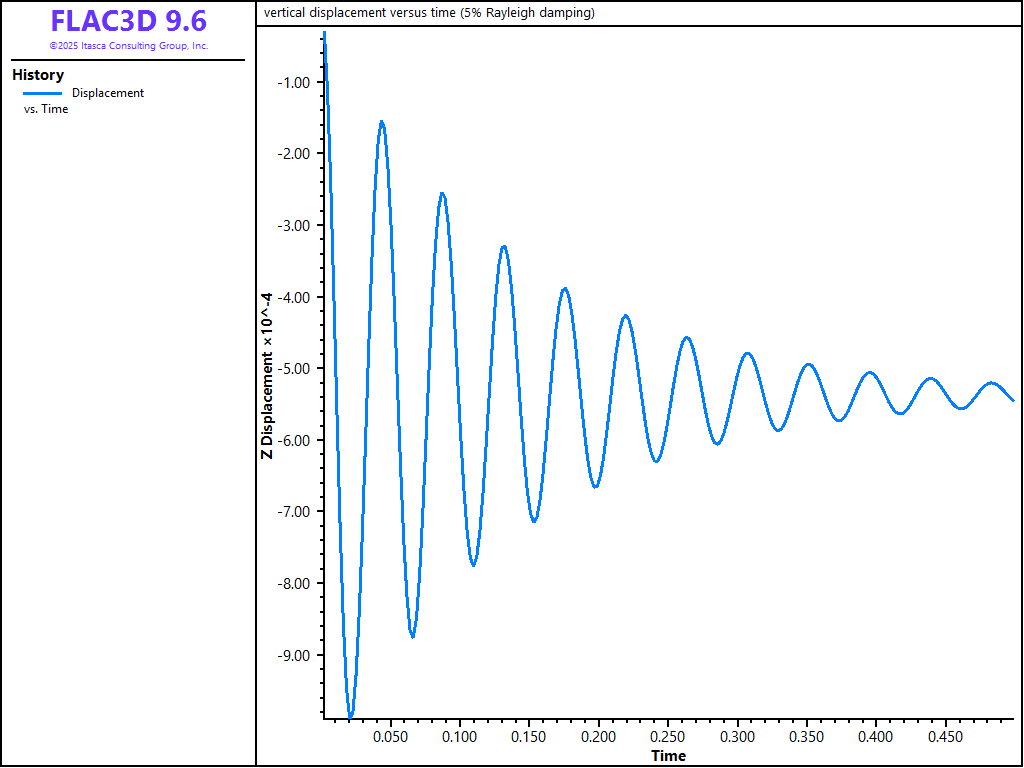Click the first curve peak near -1.50
1024x768 pixels.
pyautogui.click(x=381, y=122)
